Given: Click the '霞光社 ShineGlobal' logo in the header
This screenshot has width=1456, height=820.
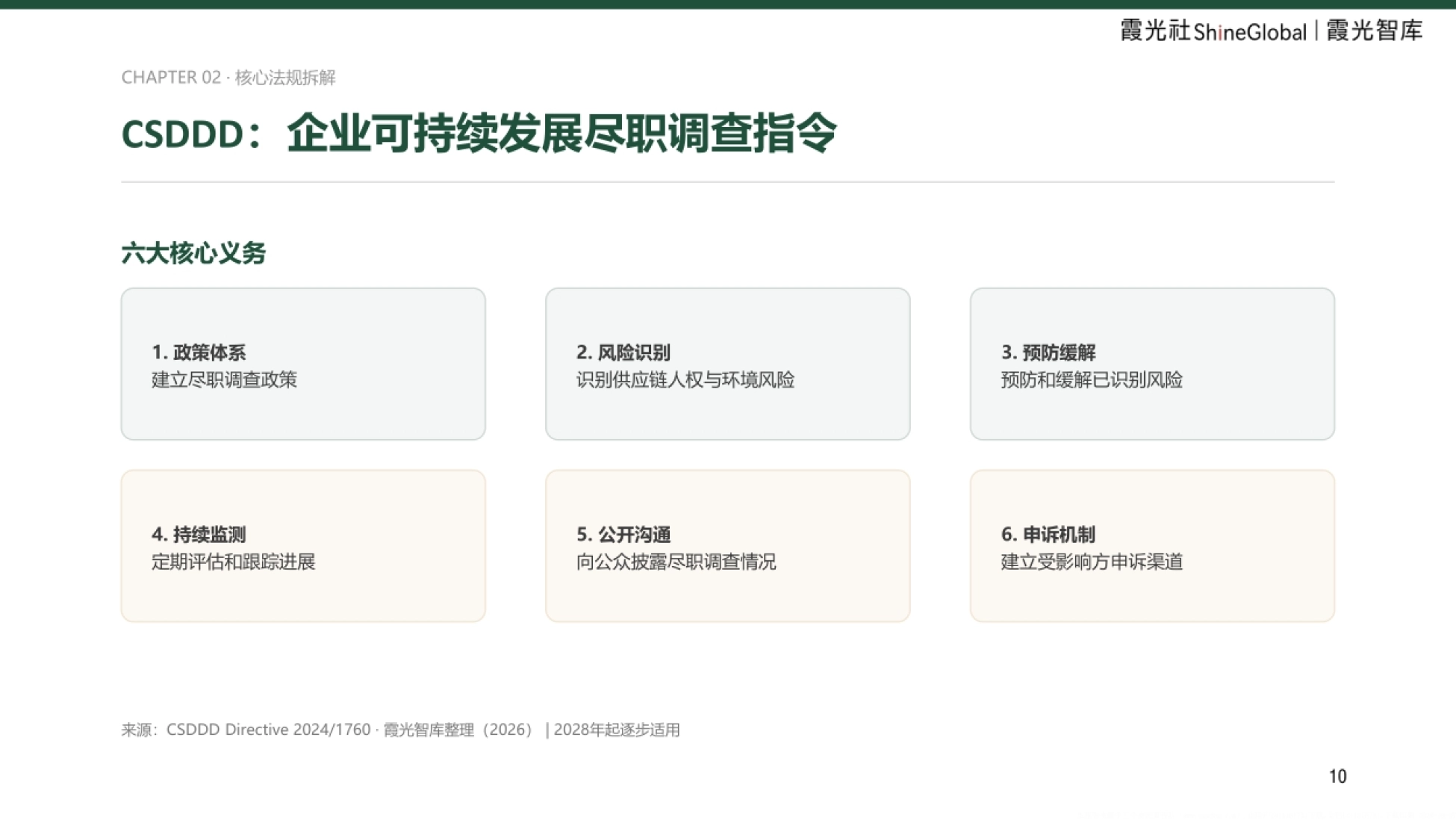Looking at the screenshot, I should point(1213,31).
